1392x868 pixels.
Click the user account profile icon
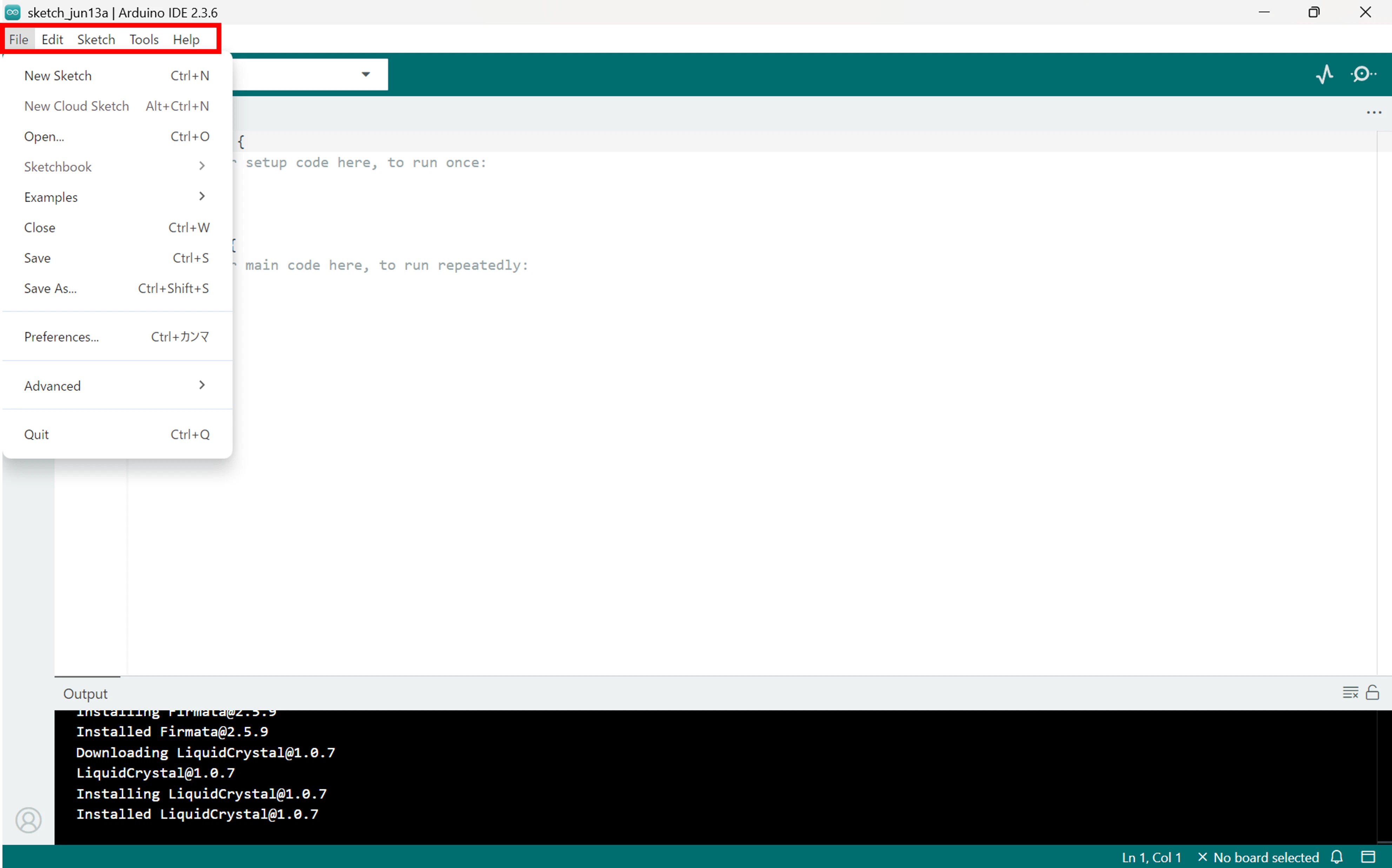(28, 820)
